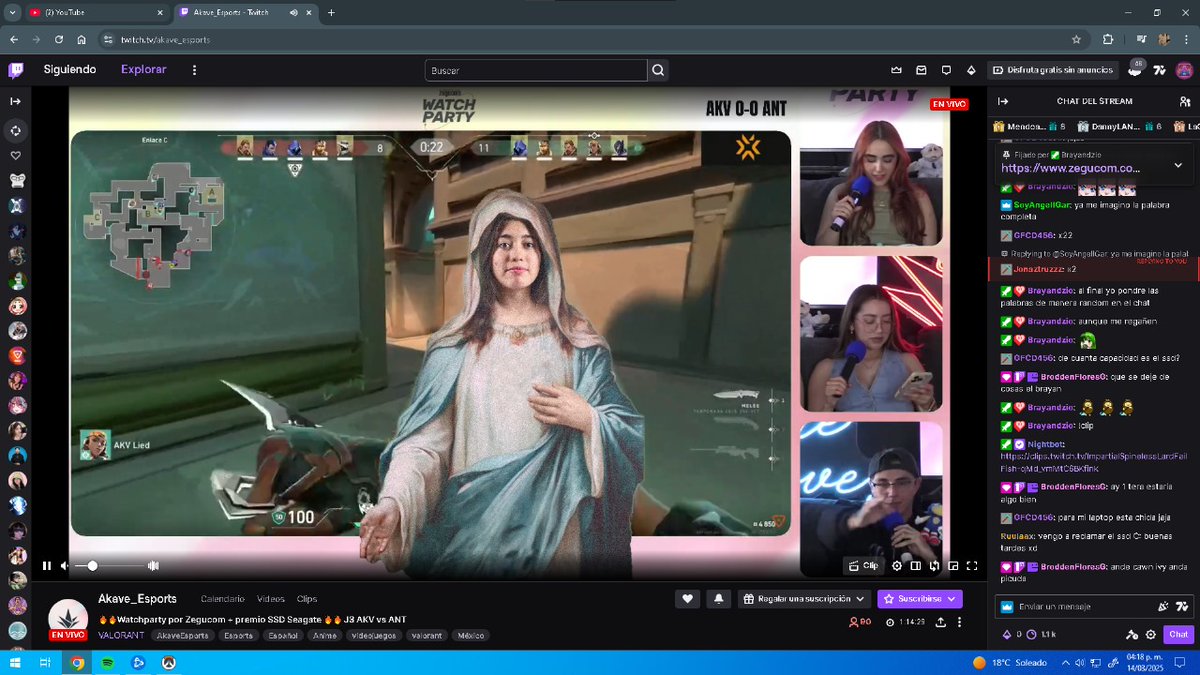Open Spotify from the taskbar

point(108,662)
